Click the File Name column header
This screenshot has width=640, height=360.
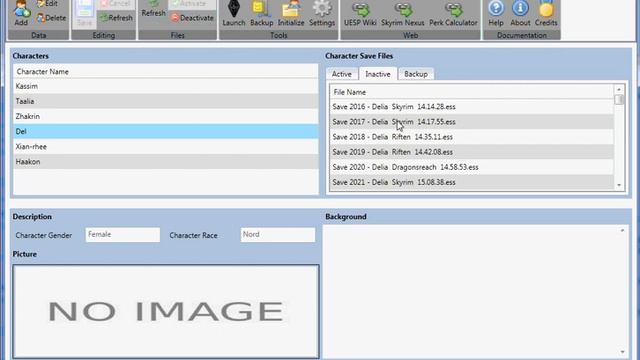471,92
